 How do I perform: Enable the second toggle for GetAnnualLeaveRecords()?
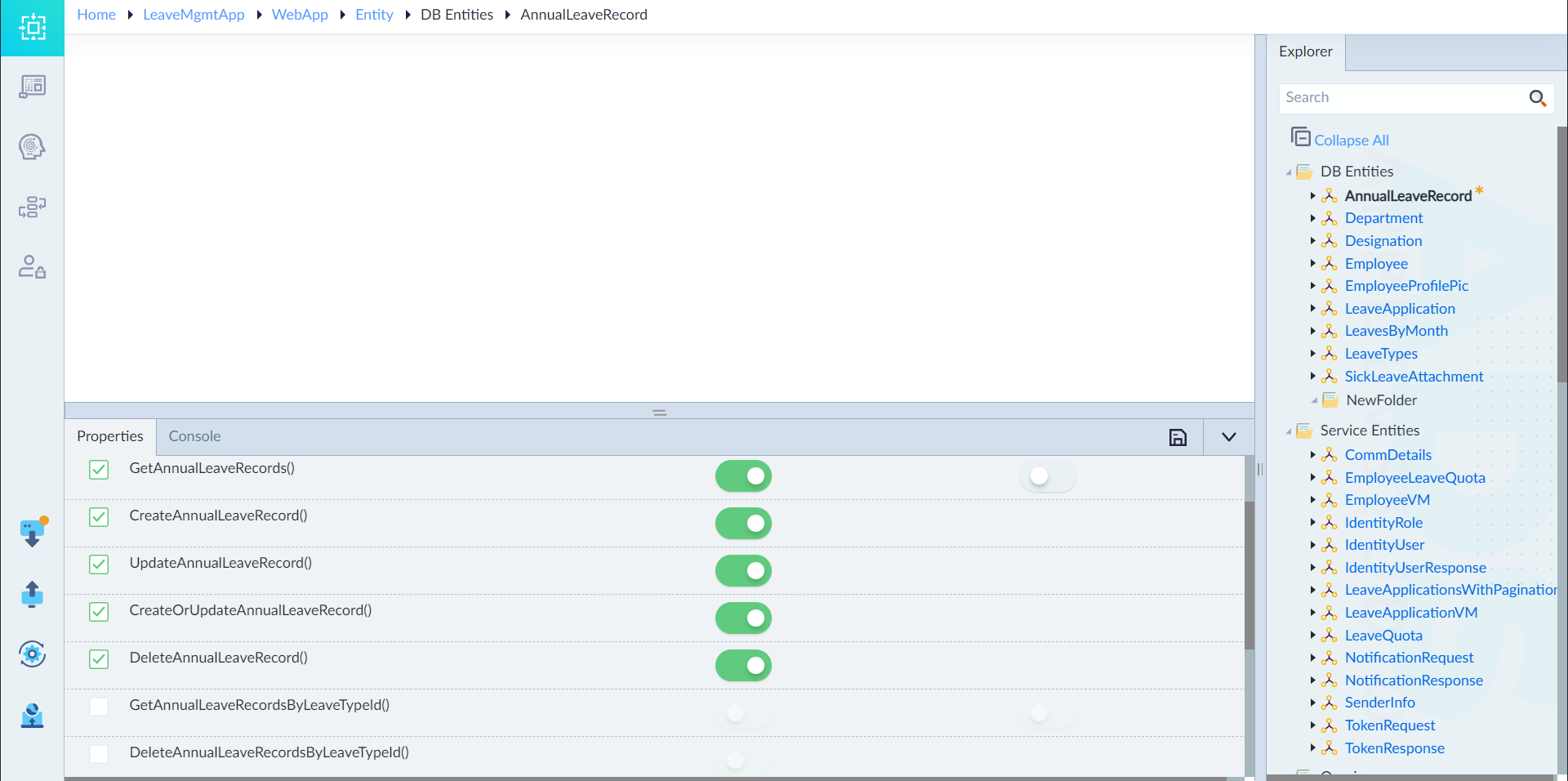pyautogui.click(x=1048, y=476)
